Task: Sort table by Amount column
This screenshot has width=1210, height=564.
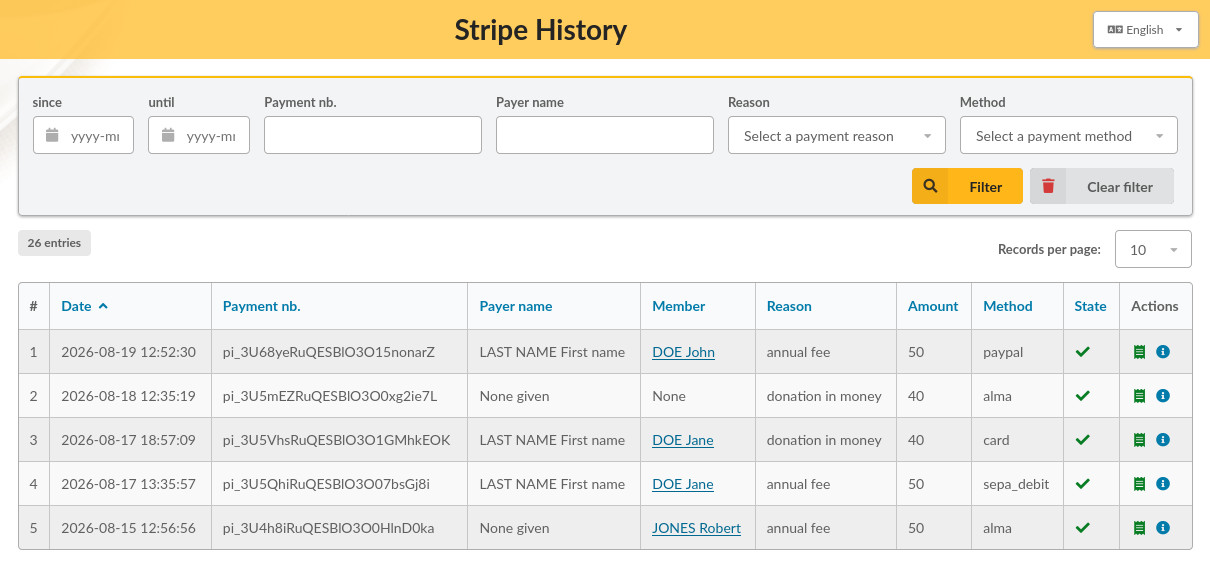Action: [x=933, y=306]
